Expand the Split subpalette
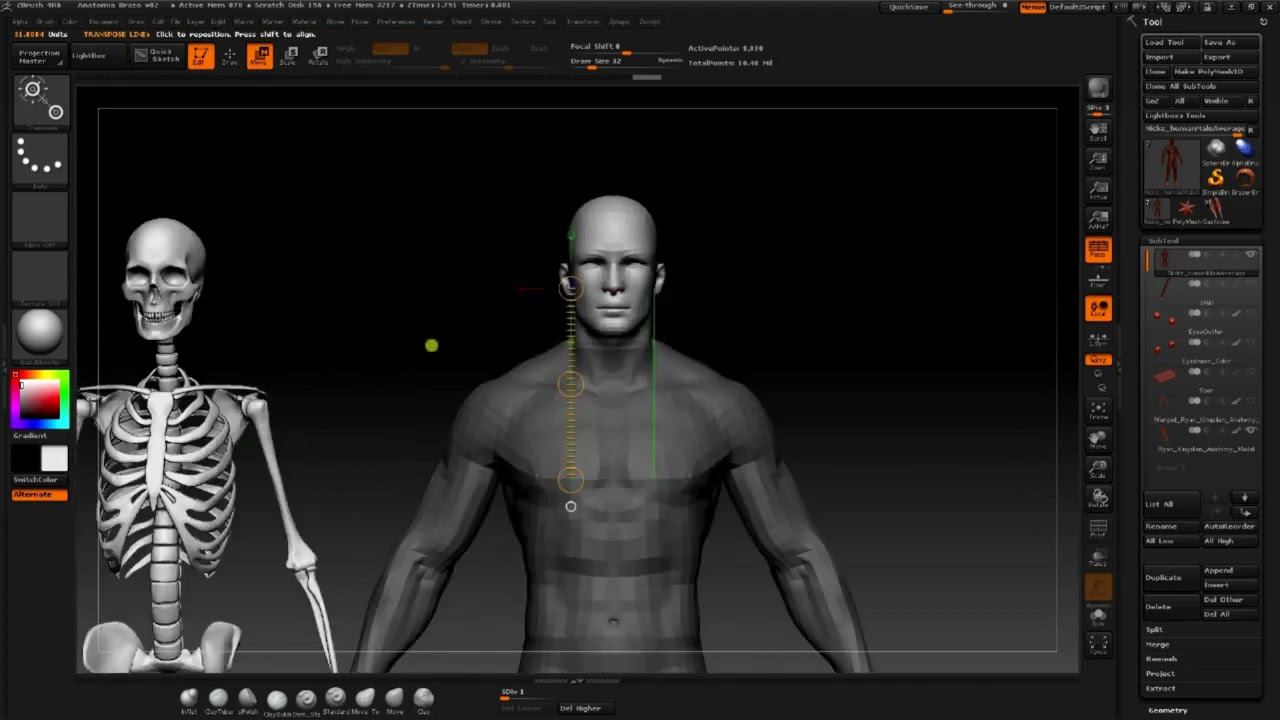 coord(1155,630)
